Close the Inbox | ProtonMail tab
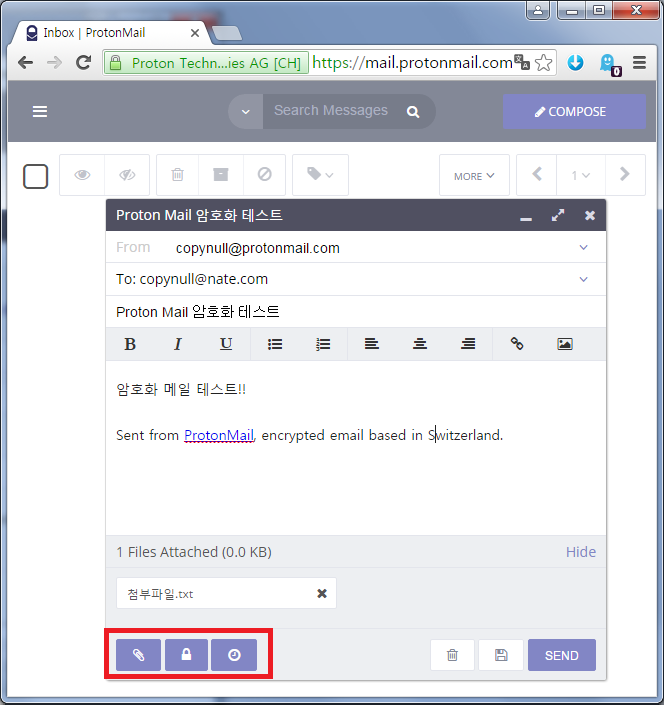This screenshot has width=664, height=705. click(195, 33)
